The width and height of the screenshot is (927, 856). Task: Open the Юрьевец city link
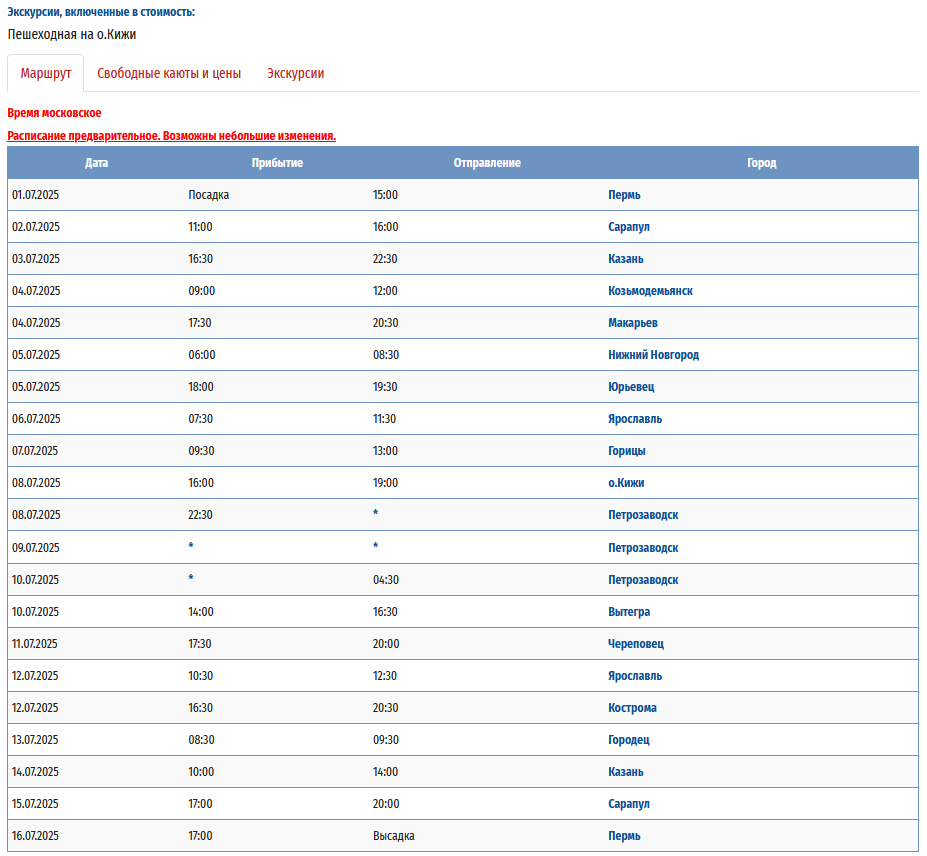(631, 387)
